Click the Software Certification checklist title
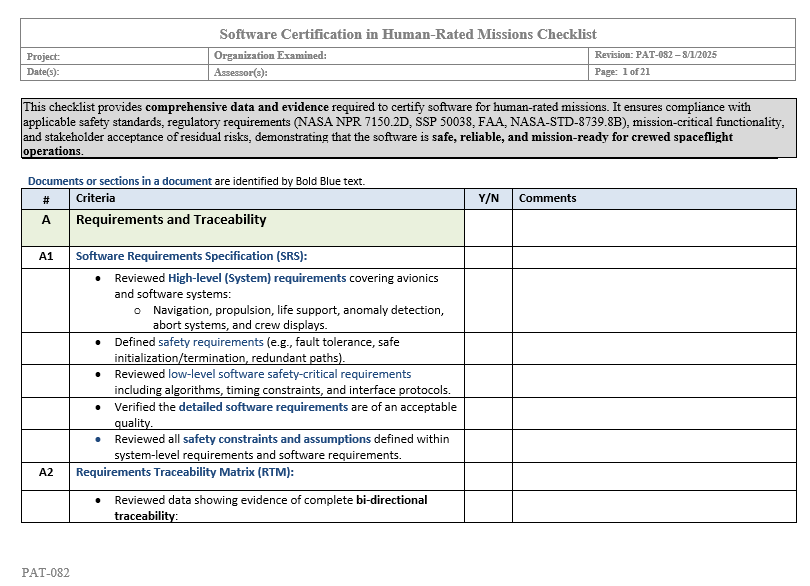The image size is (810, 586). pyautogui.click(x=408, y=34)
